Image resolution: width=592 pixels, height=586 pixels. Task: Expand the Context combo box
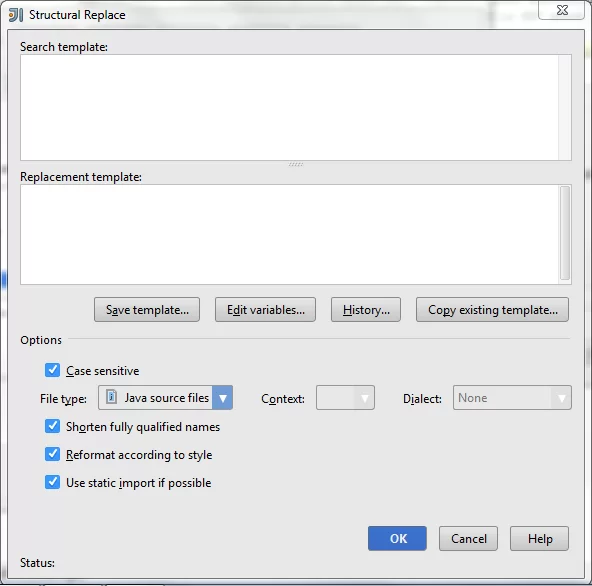click(x=345, y=398)
